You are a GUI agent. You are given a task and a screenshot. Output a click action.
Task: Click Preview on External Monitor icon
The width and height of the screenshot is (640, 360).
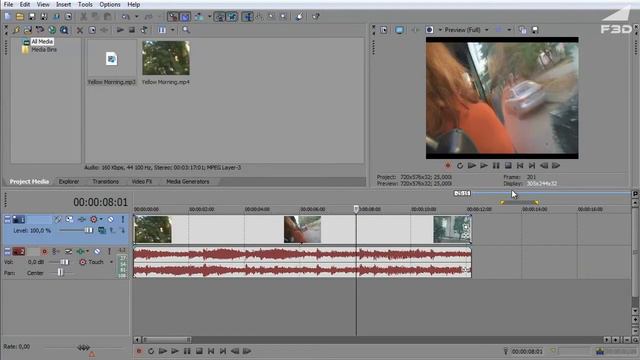tap(400, 30)
